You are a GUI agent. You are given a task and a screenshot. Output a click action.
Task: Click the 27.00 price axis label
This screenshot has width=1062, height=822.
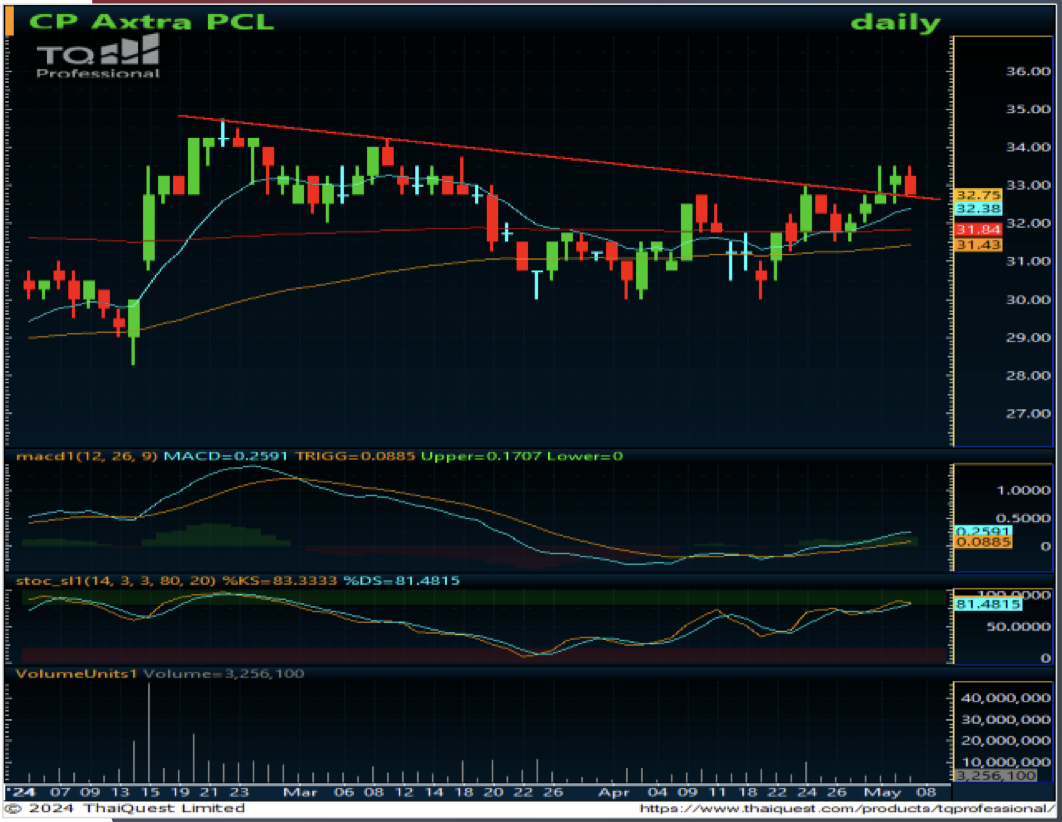(1027, 413)
